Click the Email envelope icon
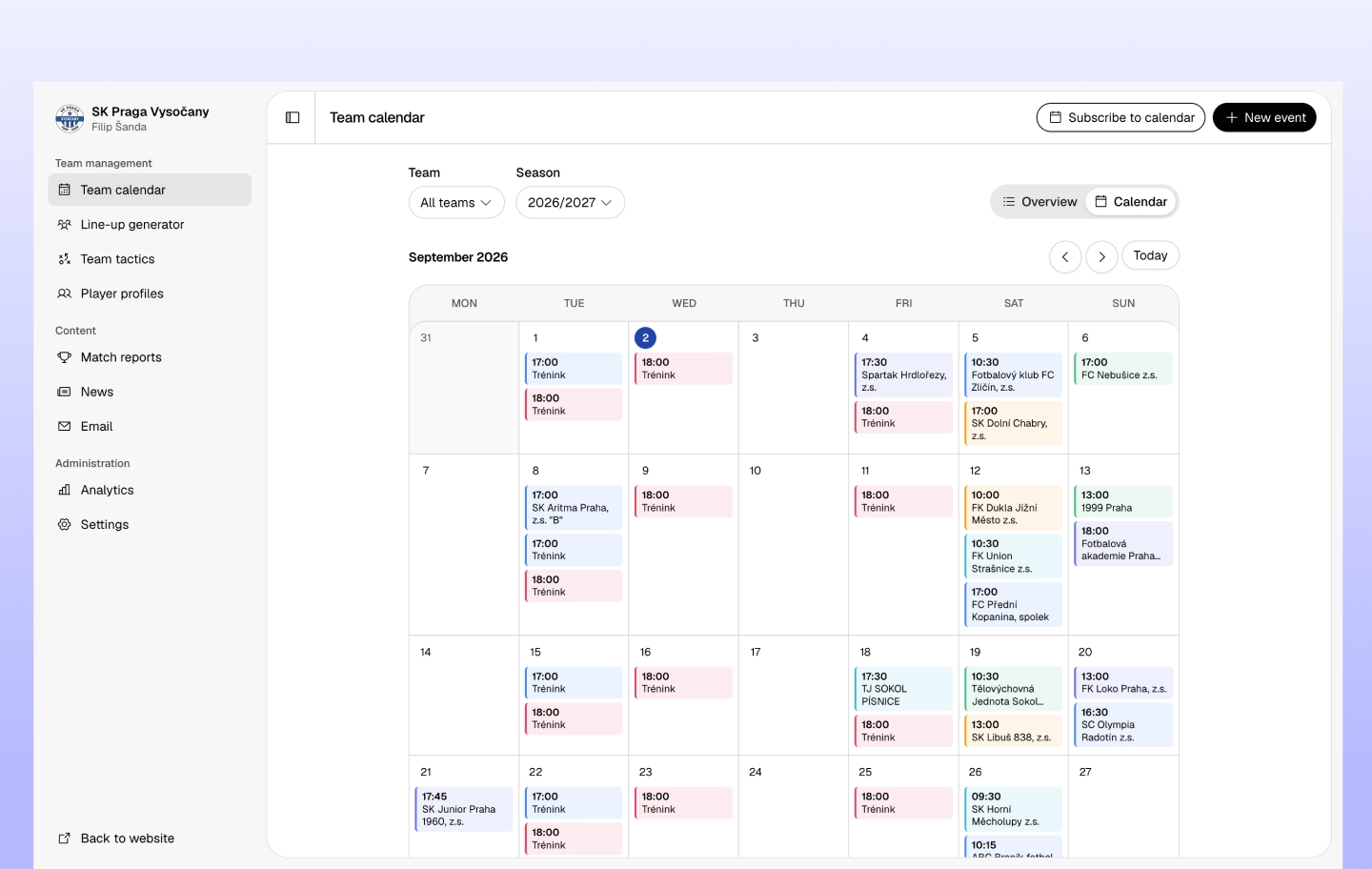This screenshot has height=869, width=1372. [64, 426]
